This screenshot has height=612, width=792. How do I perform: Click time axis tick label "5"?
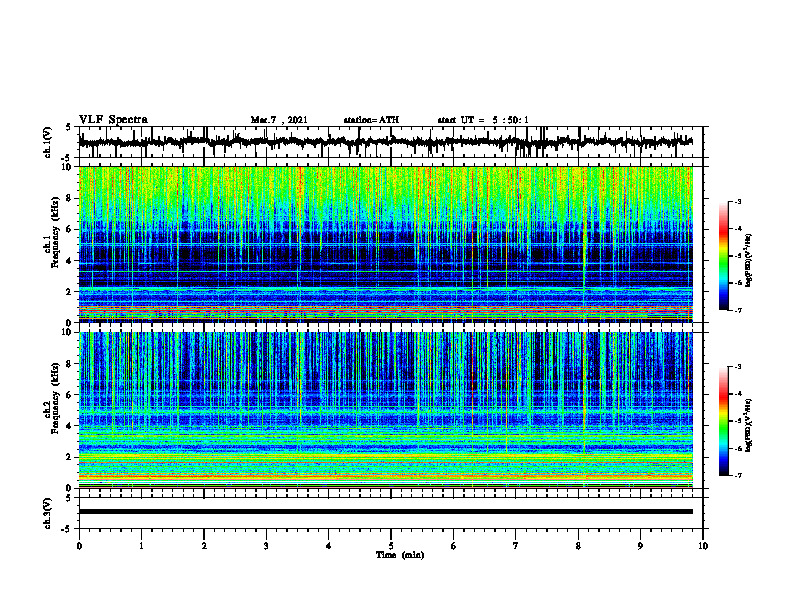point(391,546)
